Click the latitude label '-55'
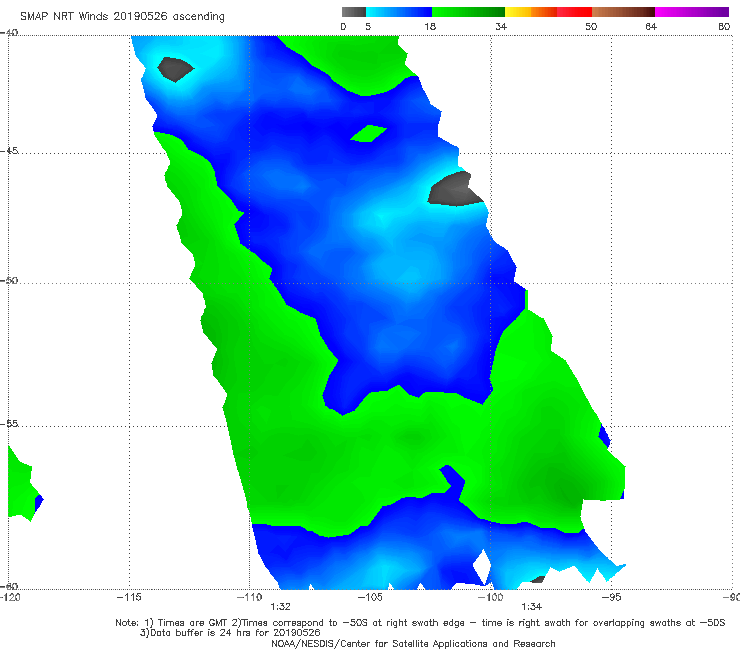The width and height of the screenshot is (740, 650). pos(9,423)
